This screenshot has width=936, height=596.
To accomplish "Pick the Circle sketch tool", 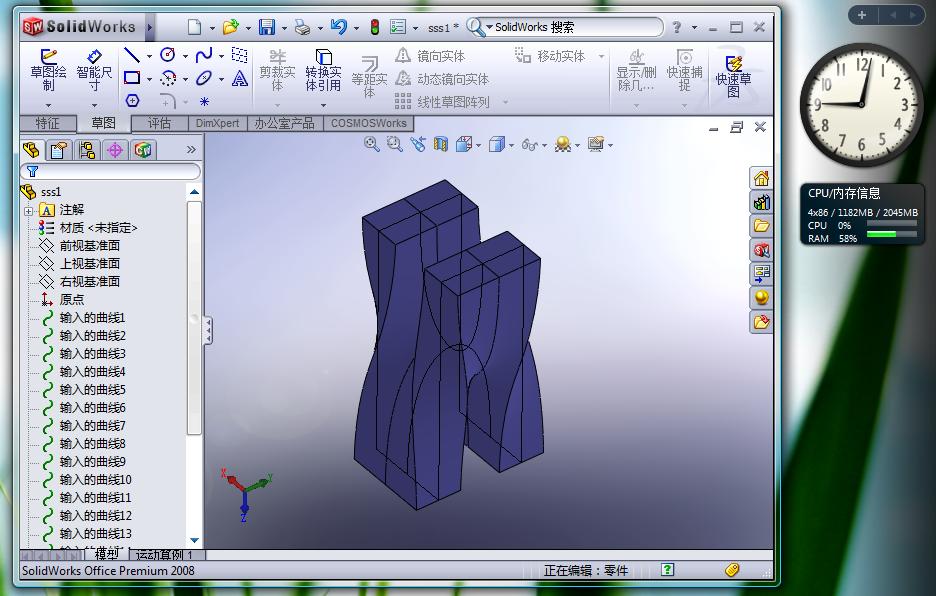I will 168,56.
